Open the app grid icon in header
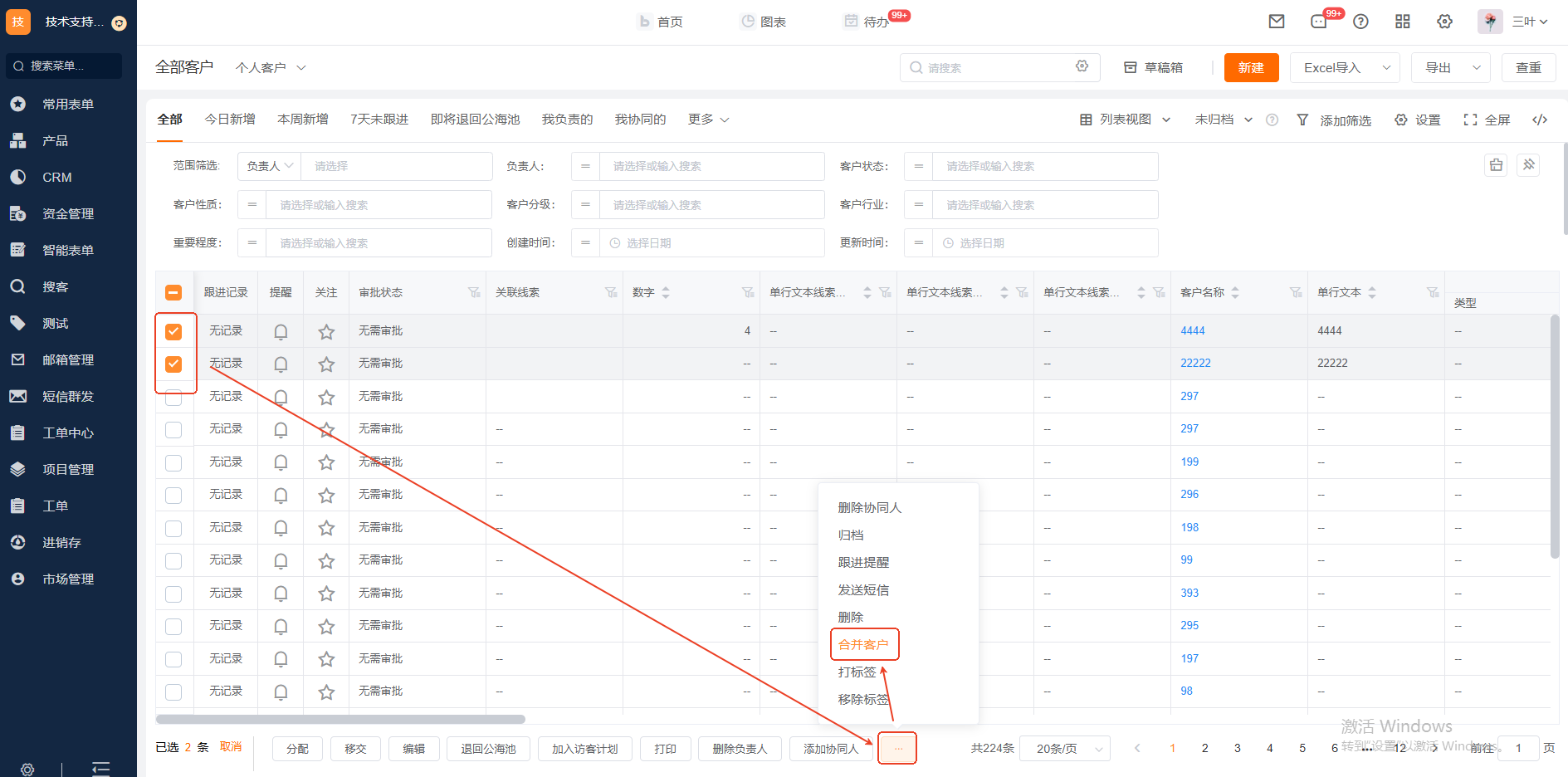Viewport: 1568px width, 777px height. (x=1403, y=22)
